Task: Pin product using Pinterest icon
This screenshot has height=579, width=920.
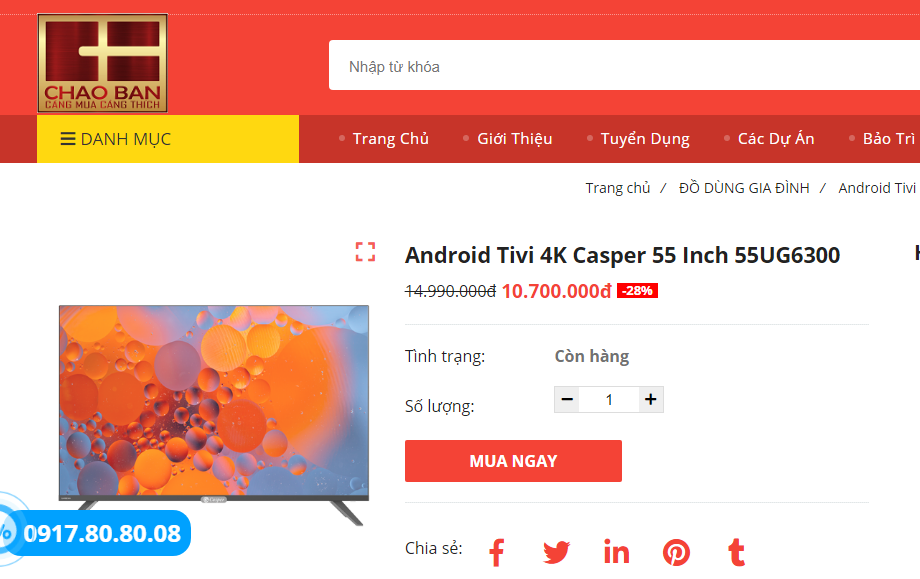Action: pyautogui.click(x=677, y=553)
